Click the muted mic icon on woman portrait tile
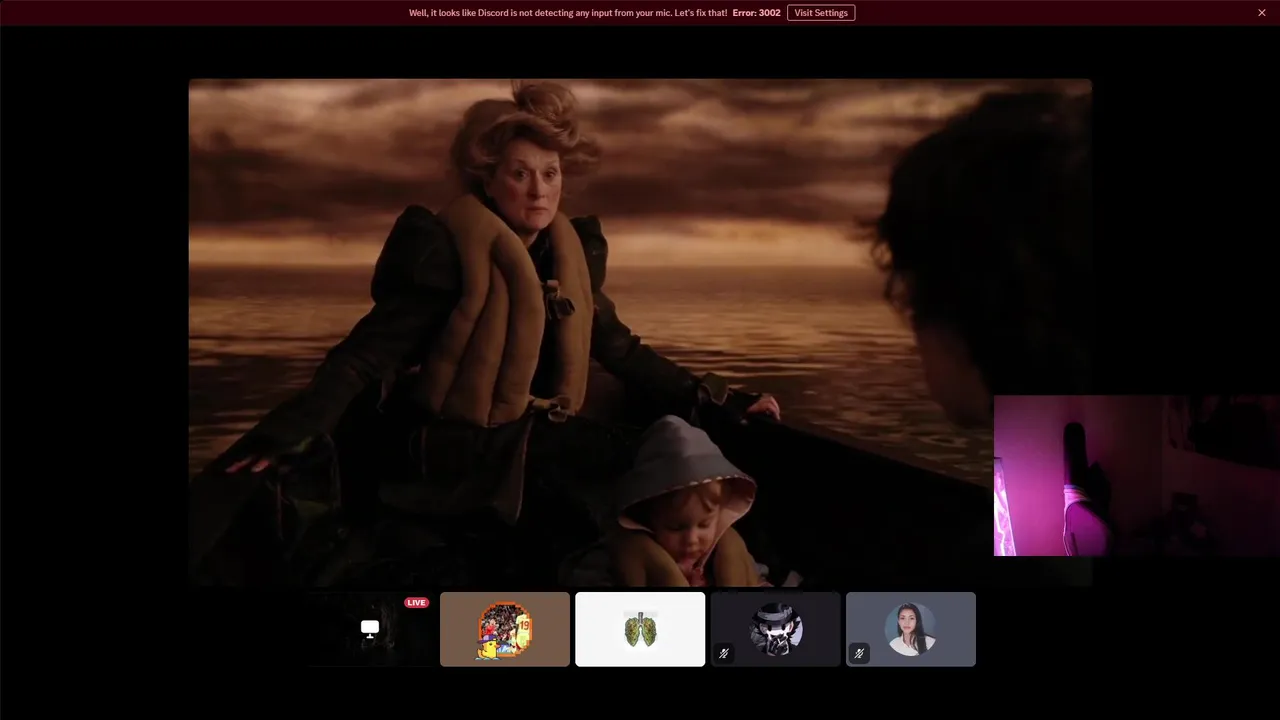The width and height of the screenshot is (1280, 720). tap(859, 653)
